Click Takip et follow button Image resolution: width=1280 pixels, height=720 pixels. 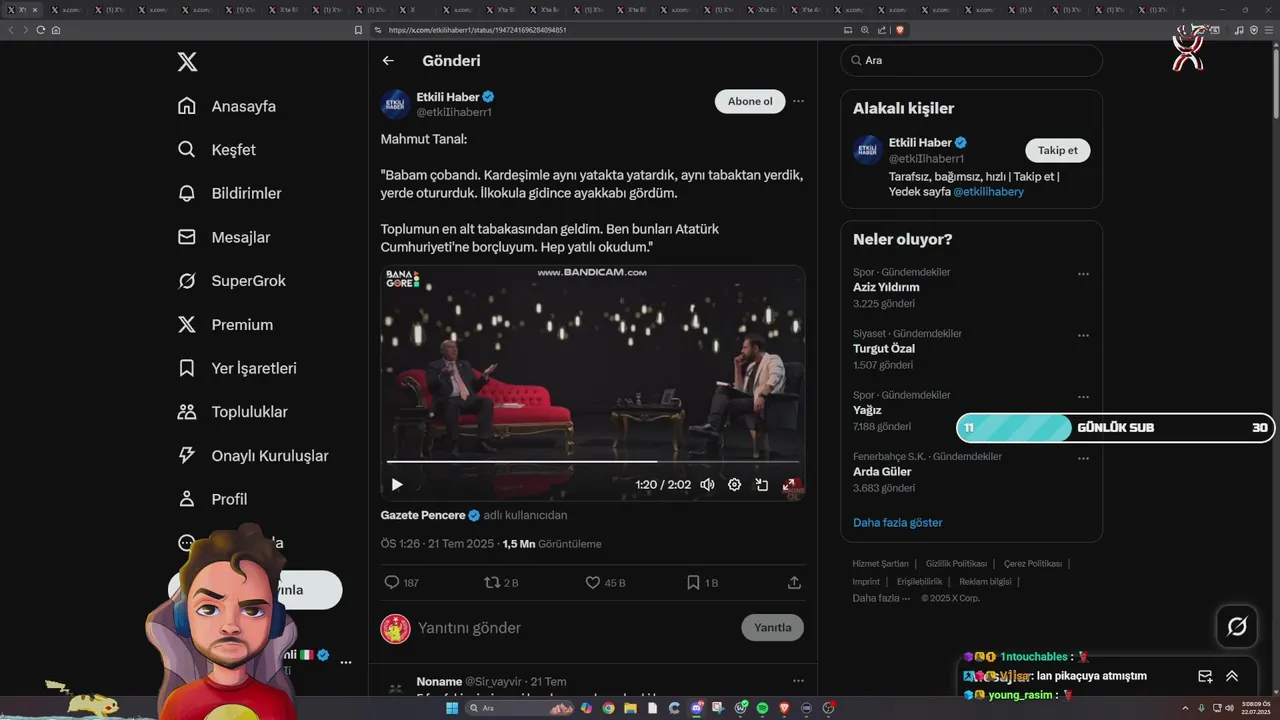tap(1057, 150)
